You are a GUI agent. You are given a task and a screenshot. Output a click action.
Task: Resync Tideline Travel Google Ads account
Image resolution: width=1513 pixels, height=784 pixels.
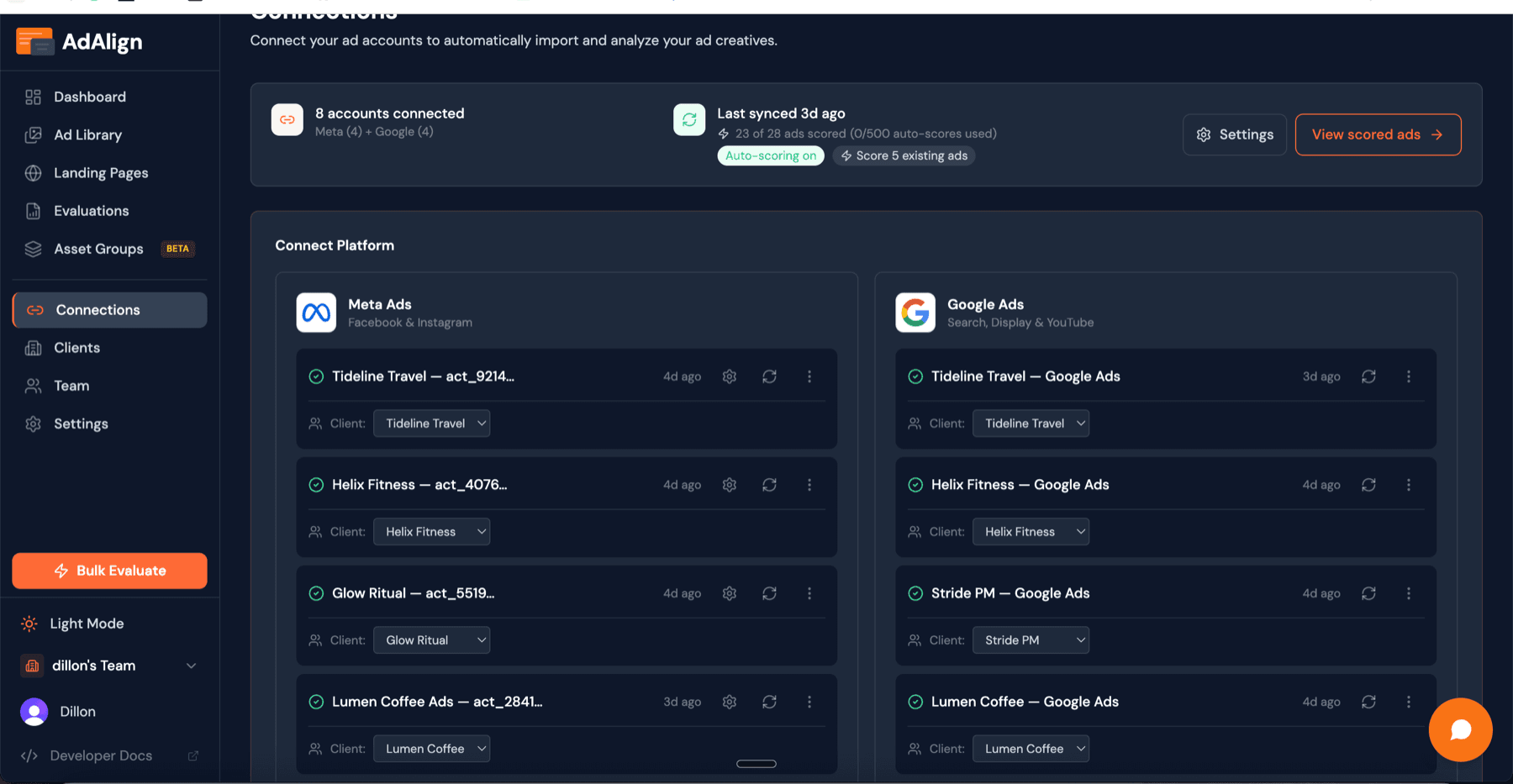click(1368, 376)
